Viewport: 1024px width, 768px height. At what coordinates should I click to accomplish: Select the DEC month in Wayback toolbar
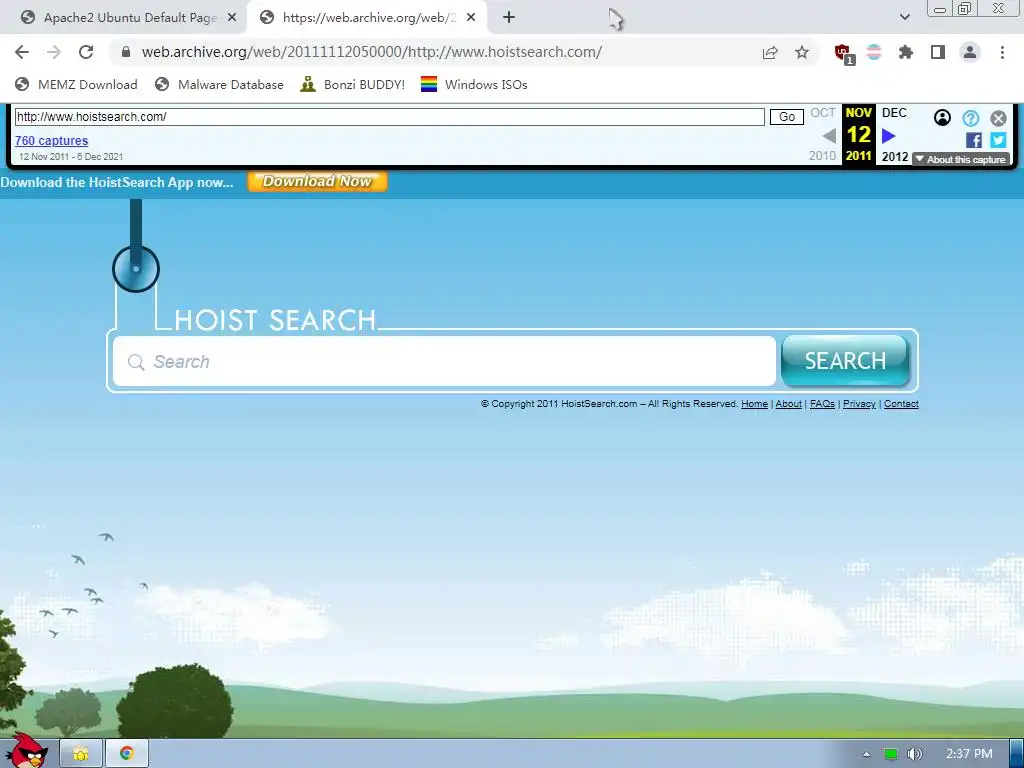pyautogui.click(x=894, y=112)
